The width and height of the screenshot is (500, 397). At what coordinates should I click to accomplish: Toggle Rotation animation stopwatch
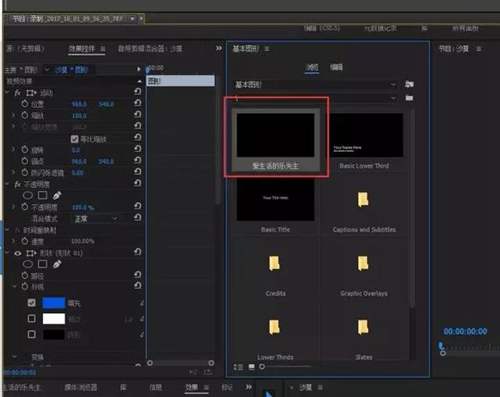[25, 150]
